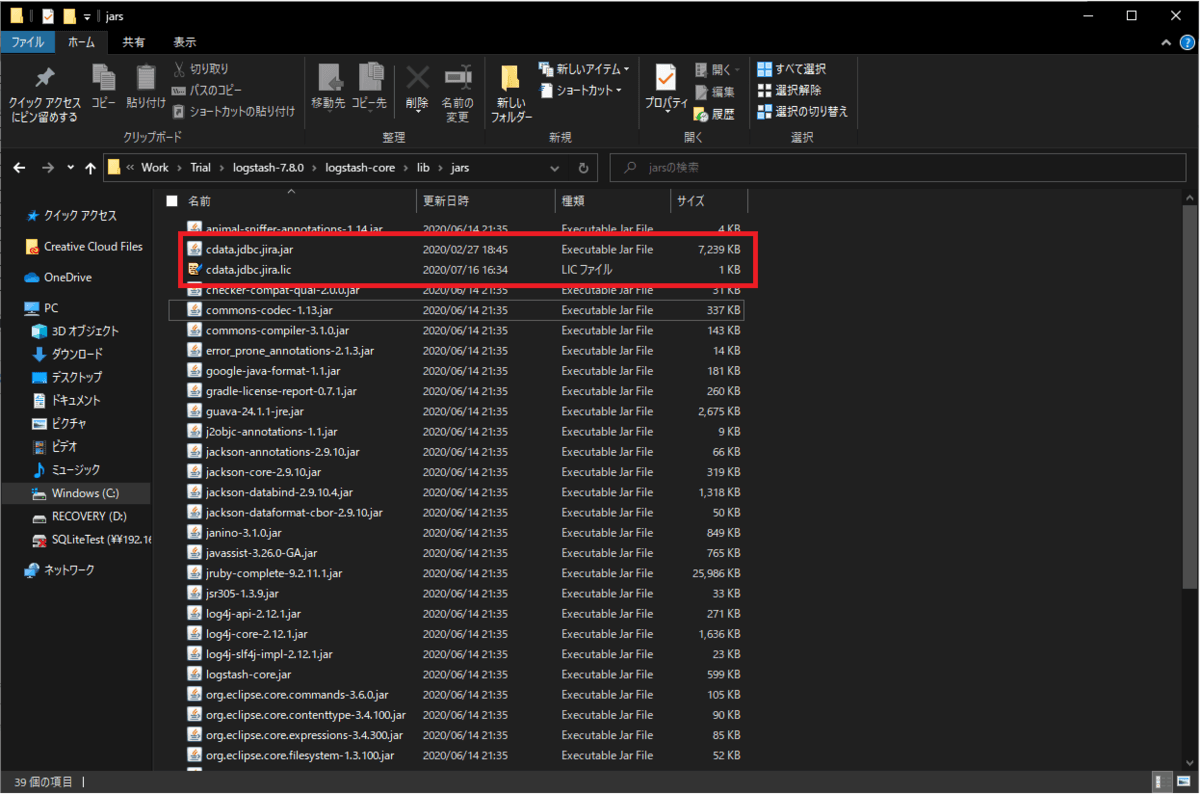Click すべて選択 to select all files
Image resolution: width=1200 pixels, height=794 pixels.
792,69
